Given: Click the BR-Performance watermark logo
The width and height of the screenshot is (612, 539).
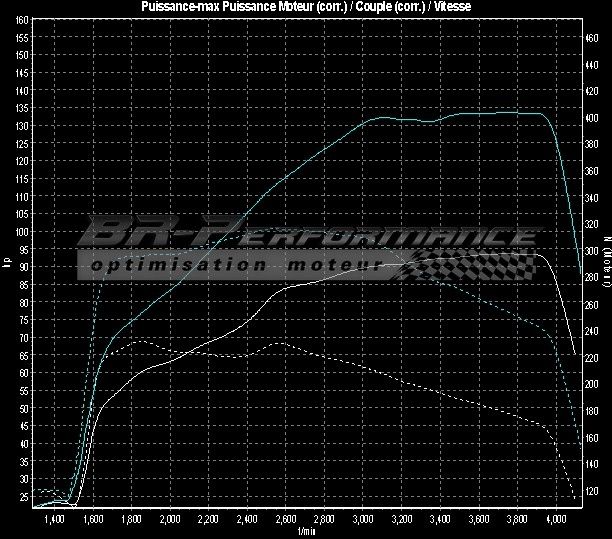Looking at the screenshot, I should click(310, 233).
